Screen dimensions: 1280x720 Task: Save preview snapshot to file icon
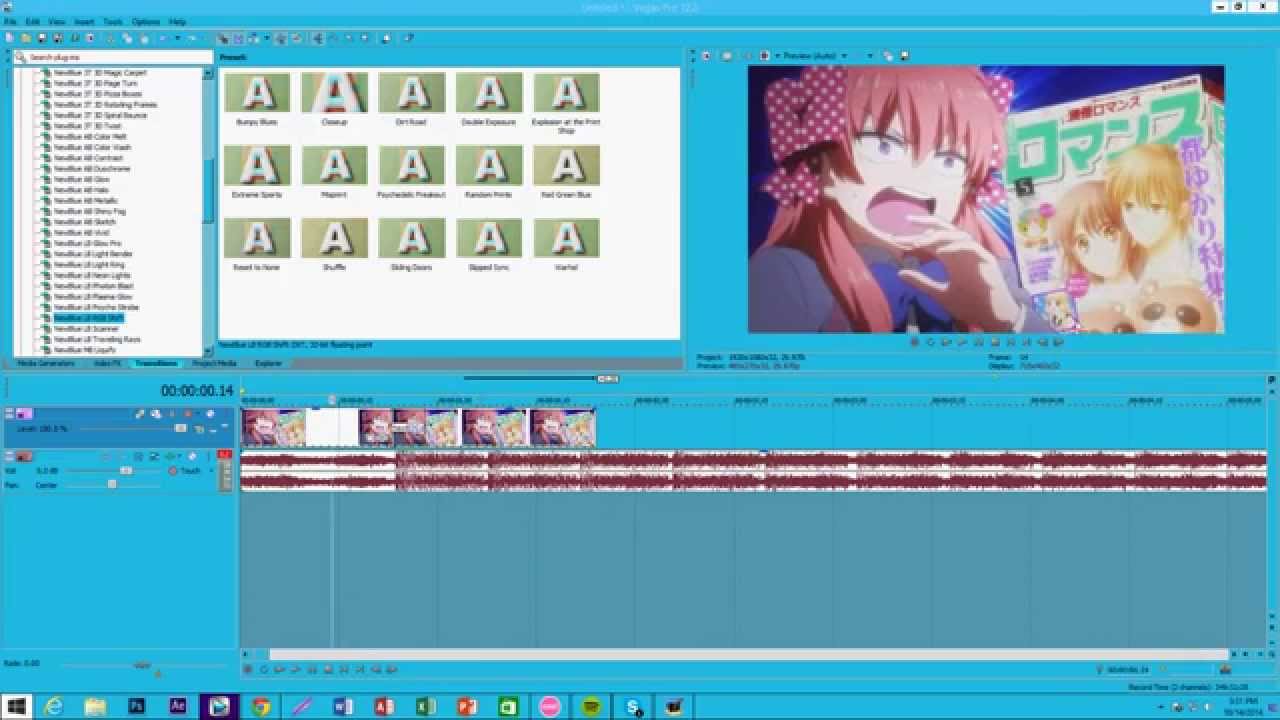(x=904, y=56)
